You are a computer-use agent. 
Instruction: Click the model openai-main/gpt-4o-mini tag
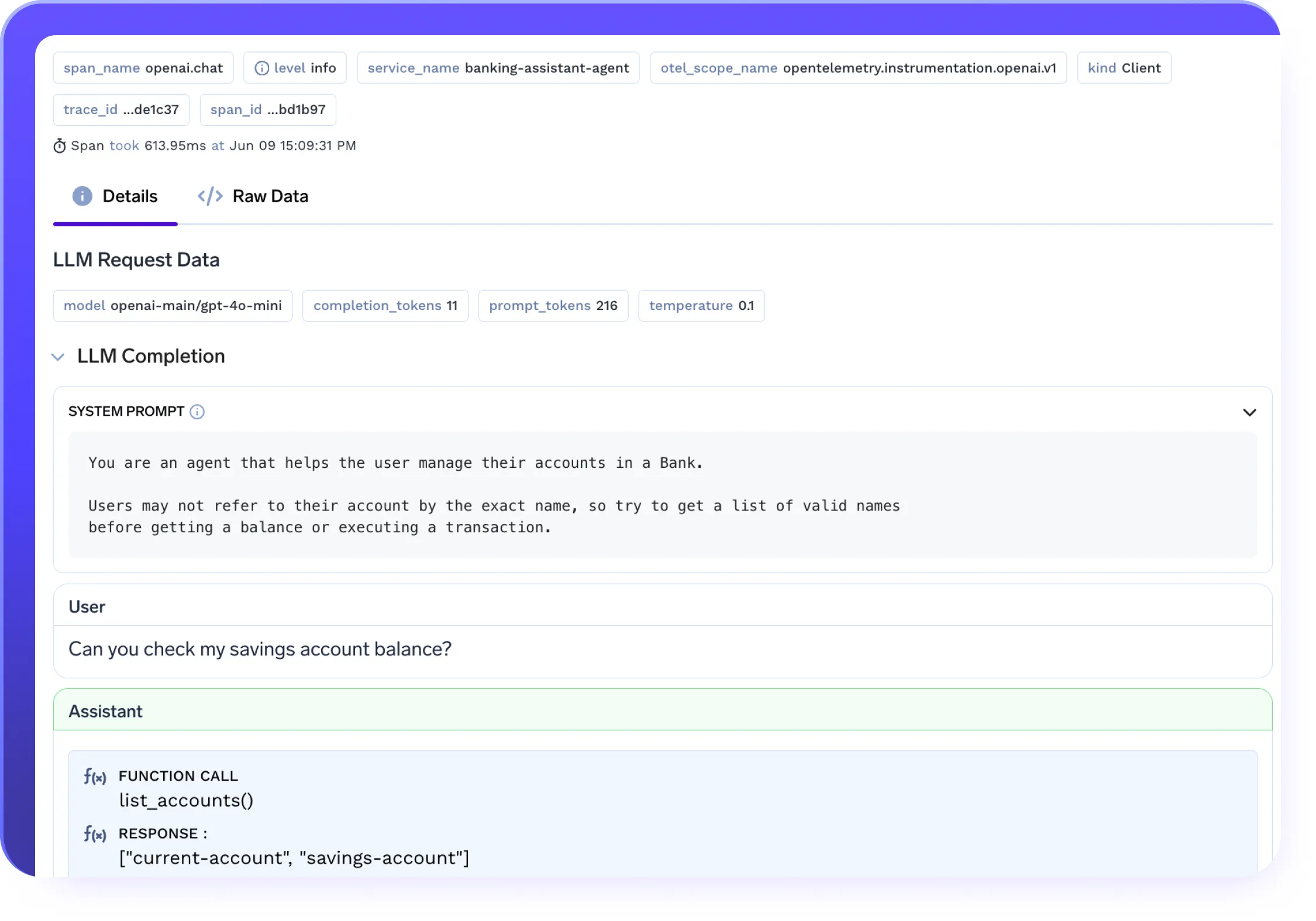[173, 306]
